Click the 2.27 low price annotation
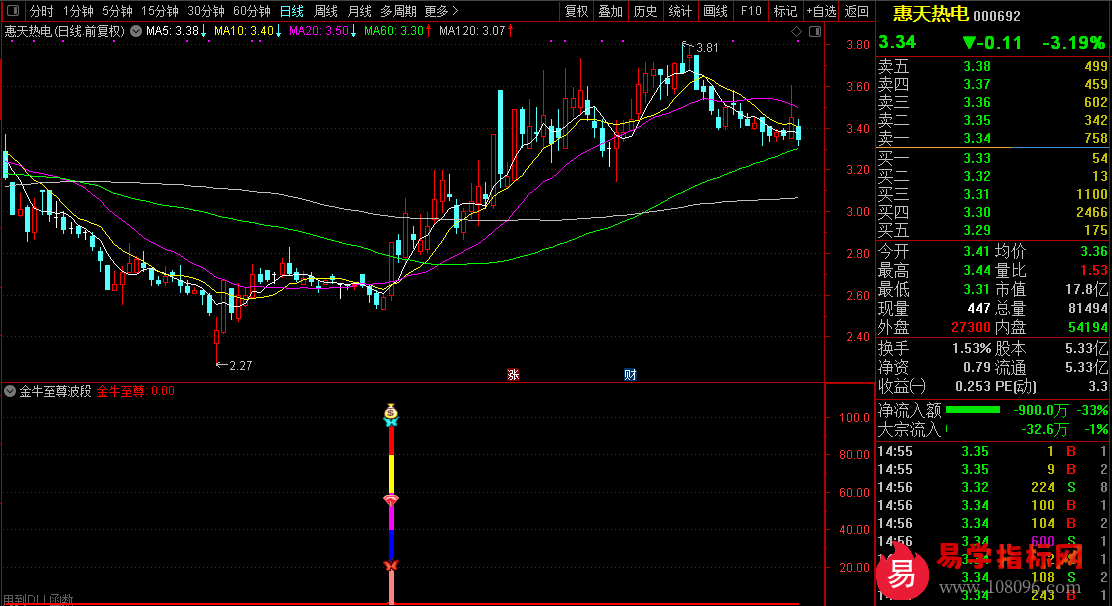The width and height of the screenshot is (1112, 606). [x=241, y=366]
